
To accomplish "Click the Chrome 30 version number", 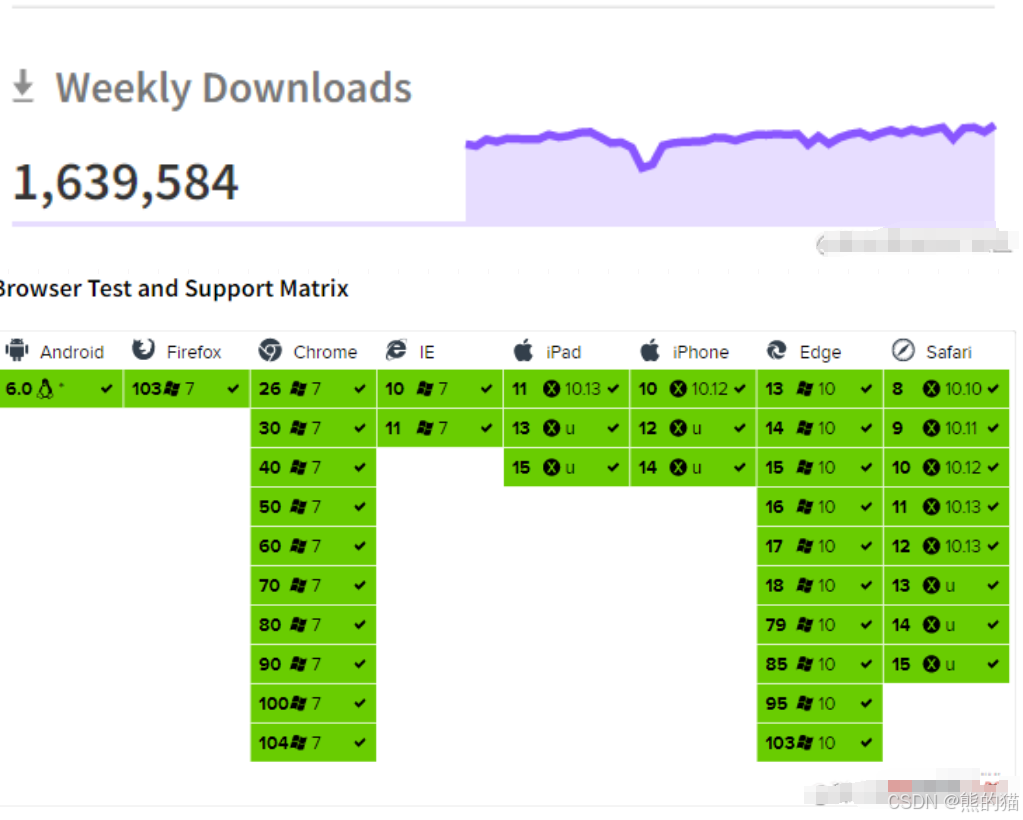I will click(270, 429).
